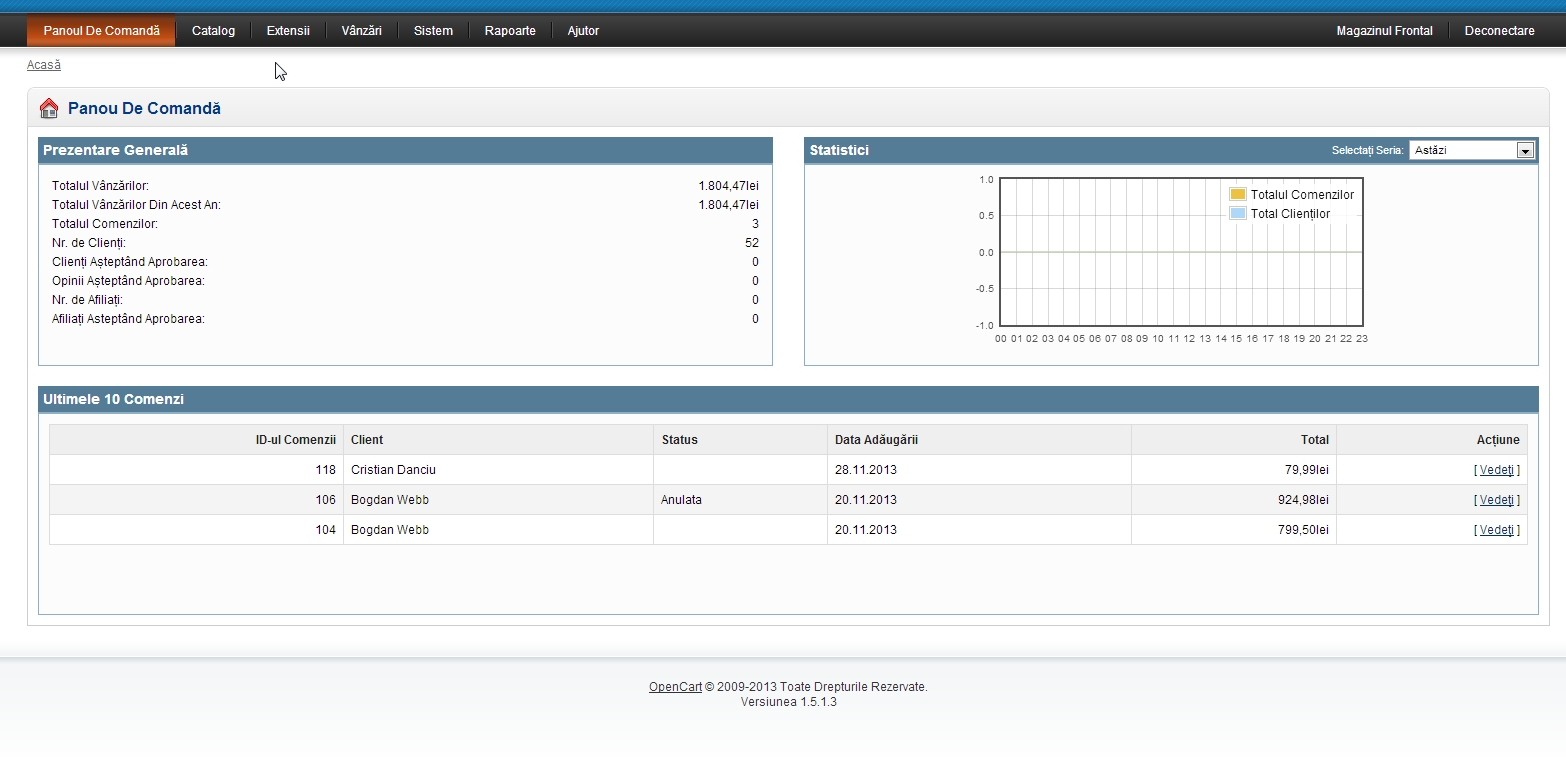1566x757 pixels.
Task: Click the Data Adăugării column header
Action: click(876, 440)
